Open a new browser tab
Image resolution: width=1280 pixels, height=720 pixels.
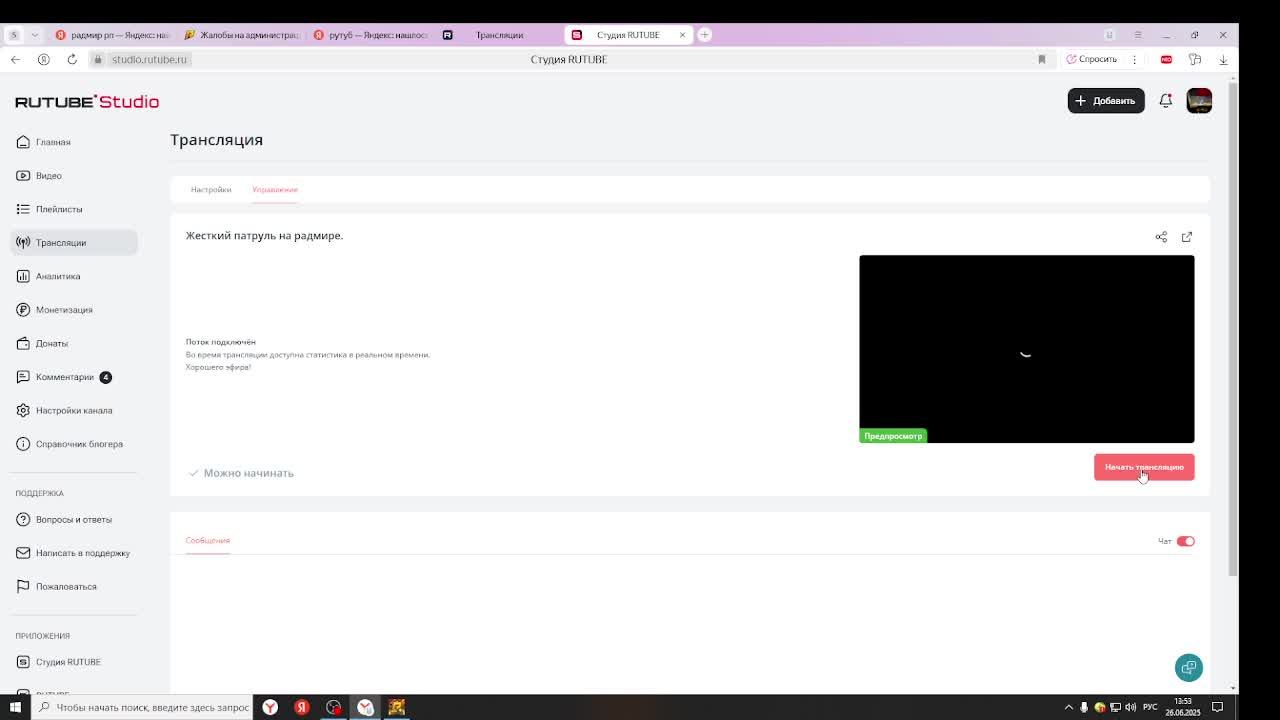click(x=704, y=35)
